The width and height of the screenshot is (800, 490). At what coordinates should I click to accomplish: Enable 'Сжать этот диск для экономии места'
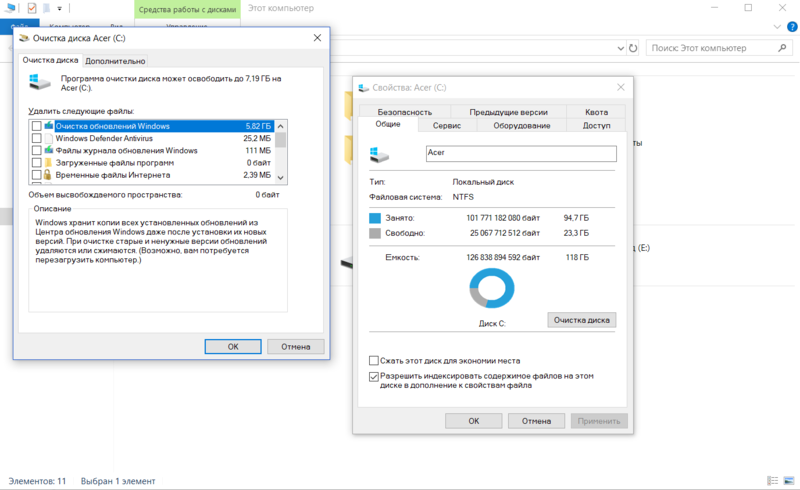[373, 361]
